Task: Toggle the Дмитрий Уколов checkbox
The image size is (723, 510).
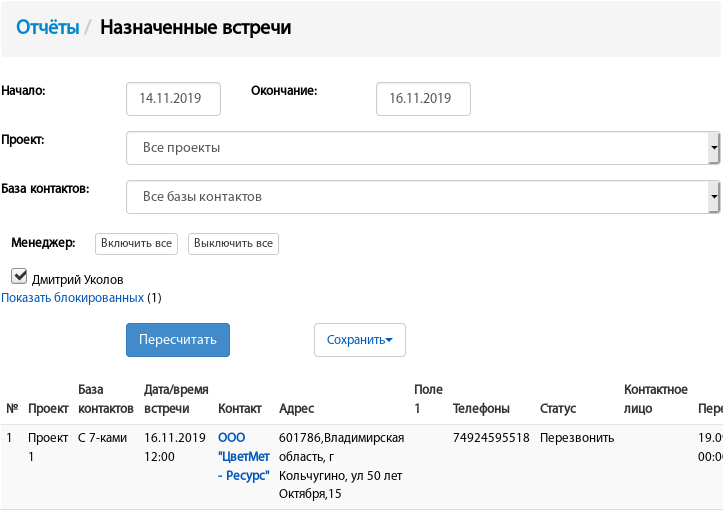Action: (x=19, y=276)
